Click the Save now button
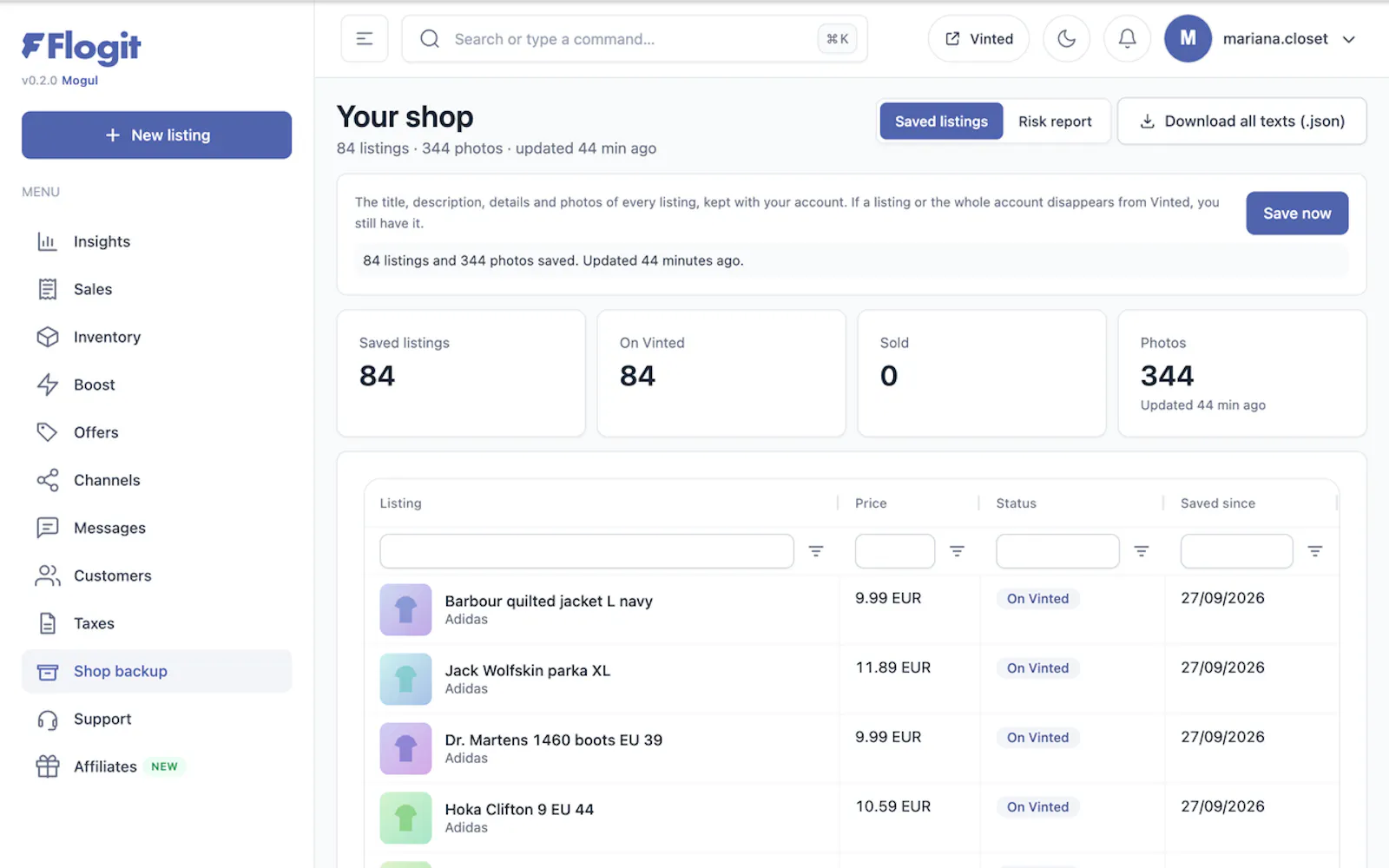This screenshot has width=1389, height=868. coord(1297,214)
